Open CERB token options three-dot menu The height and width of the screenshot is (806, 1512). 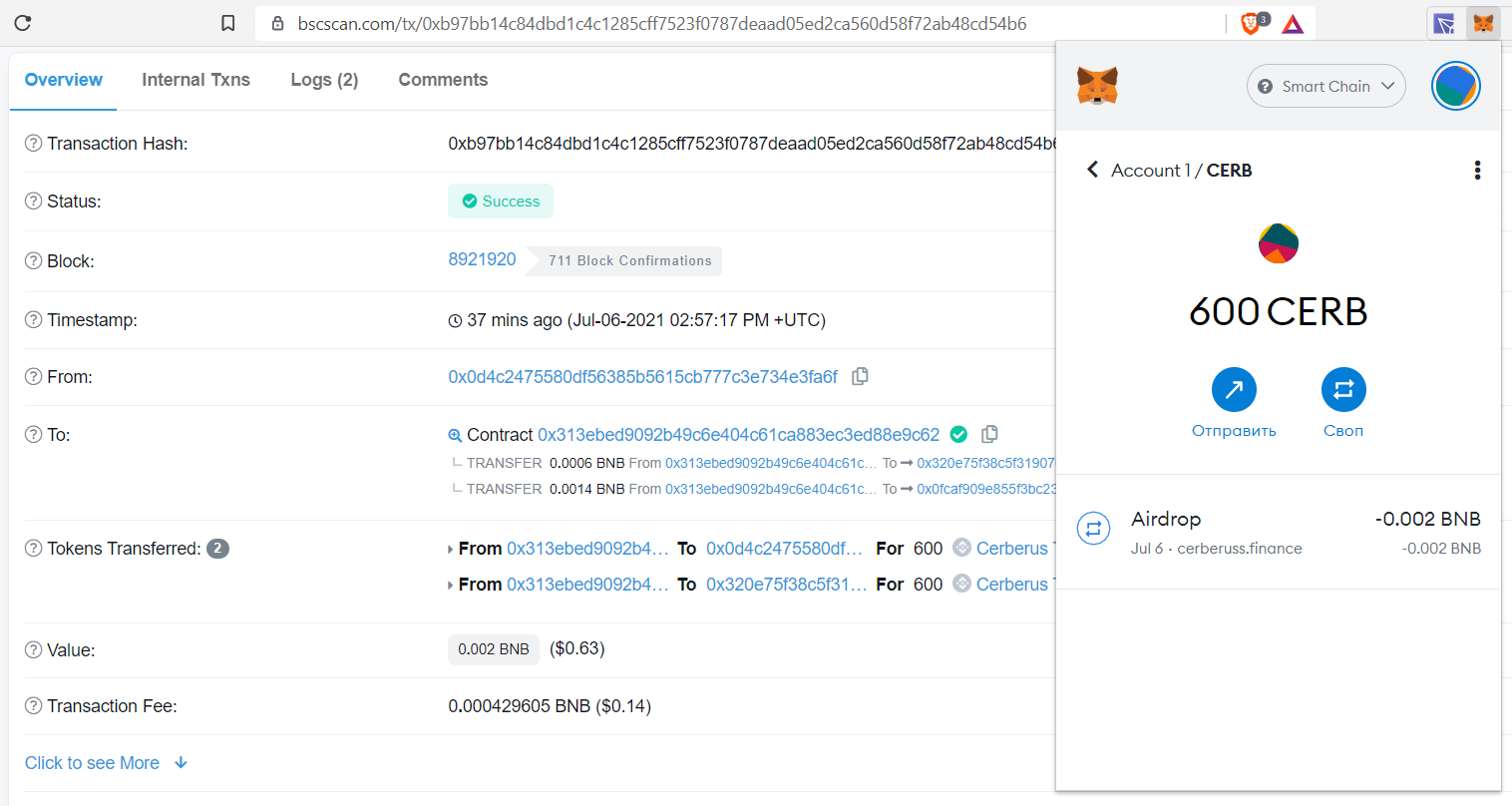coord(1477,171)
